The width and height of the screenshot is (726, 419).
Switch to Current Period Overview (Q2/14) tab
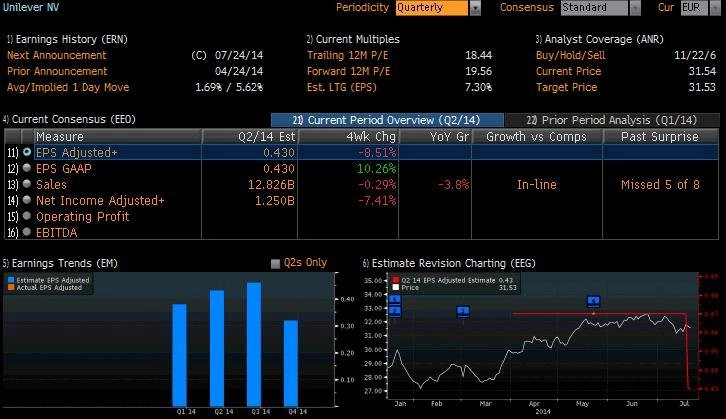click(x=387, y=120)
